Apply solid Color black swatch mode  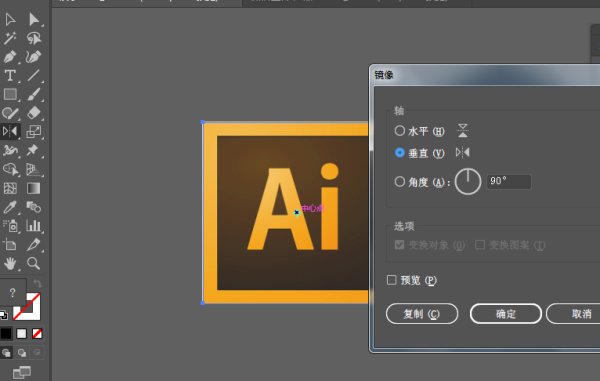pyautogui.click(x=6, y=334)
